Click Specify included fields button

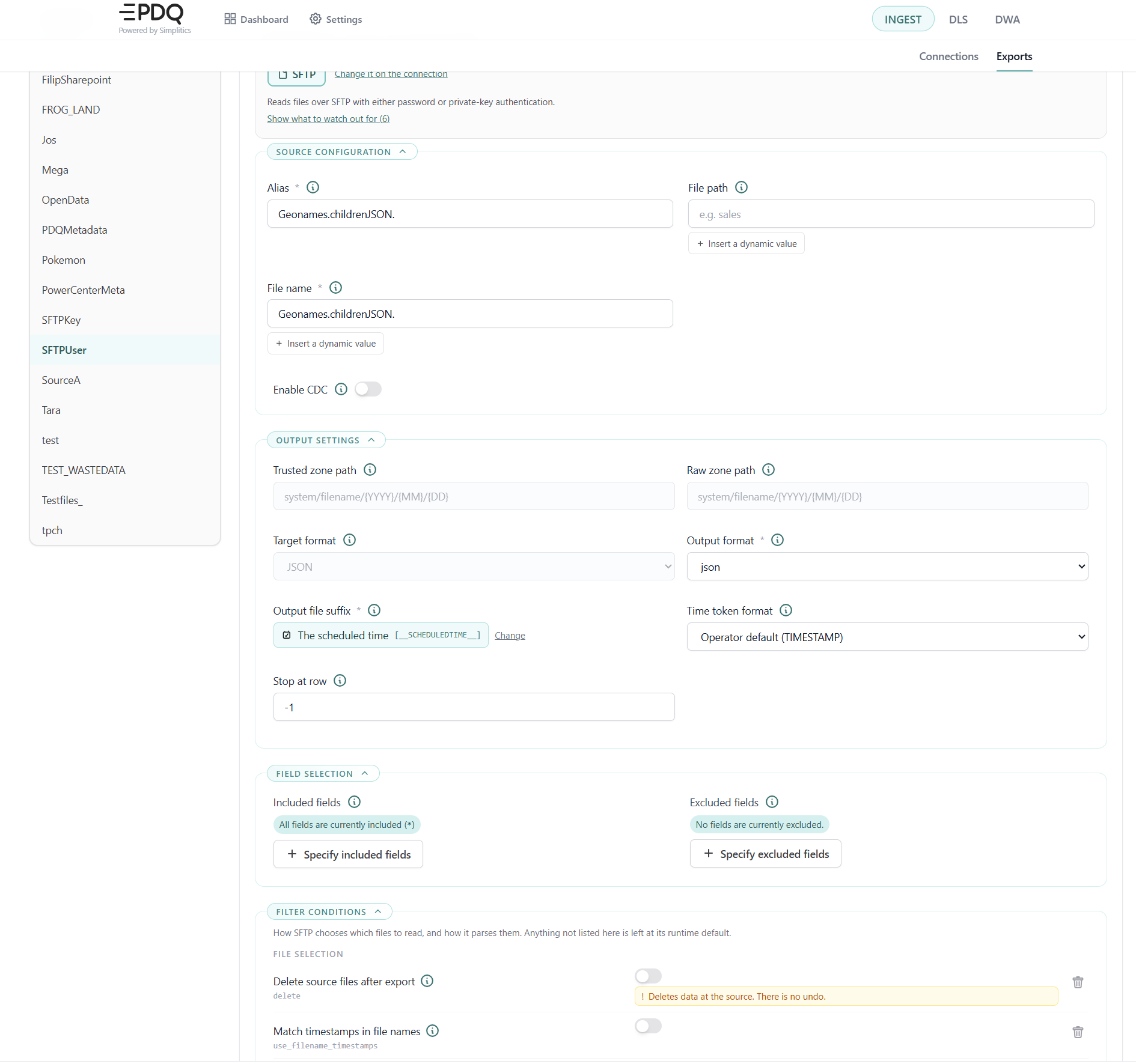point(348,854)
